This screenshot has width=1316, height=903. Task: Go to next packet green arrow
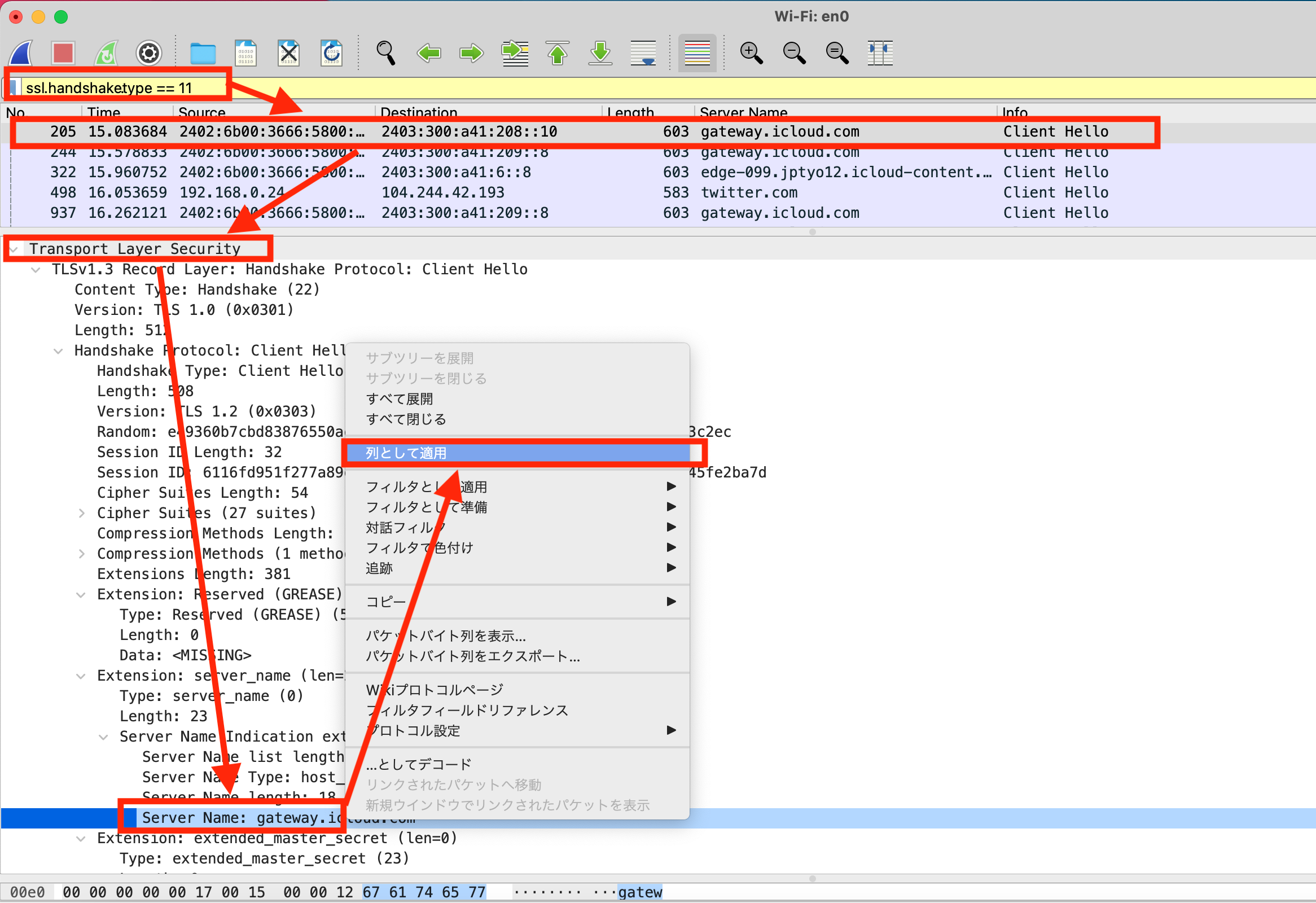471,53
